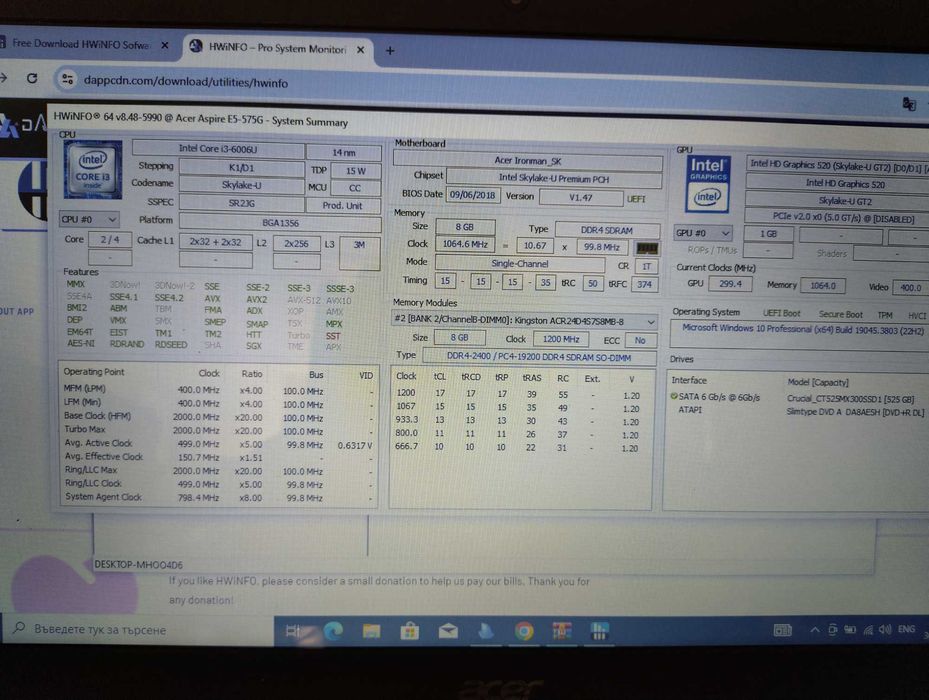Image resolution: width=929 pixels, height=700 pixels.
Task: Click the HWiNFO icon in the taskbar
Action: (x=599, y=632)
